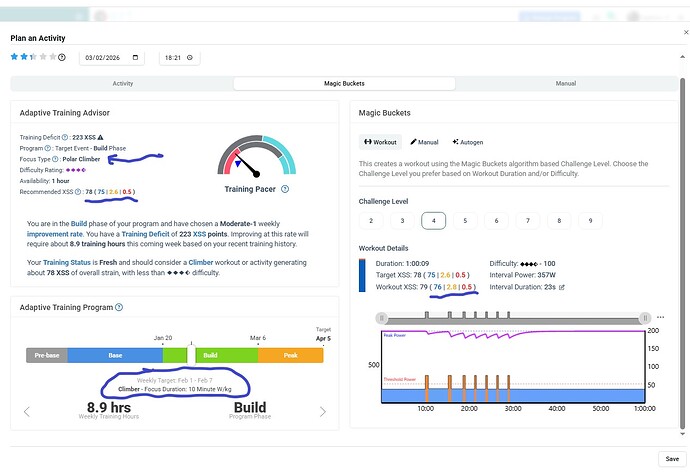The width and height of the screenshot is (690, 472).
Task: Click the Base phase in program bar
Action: [114, 355]
